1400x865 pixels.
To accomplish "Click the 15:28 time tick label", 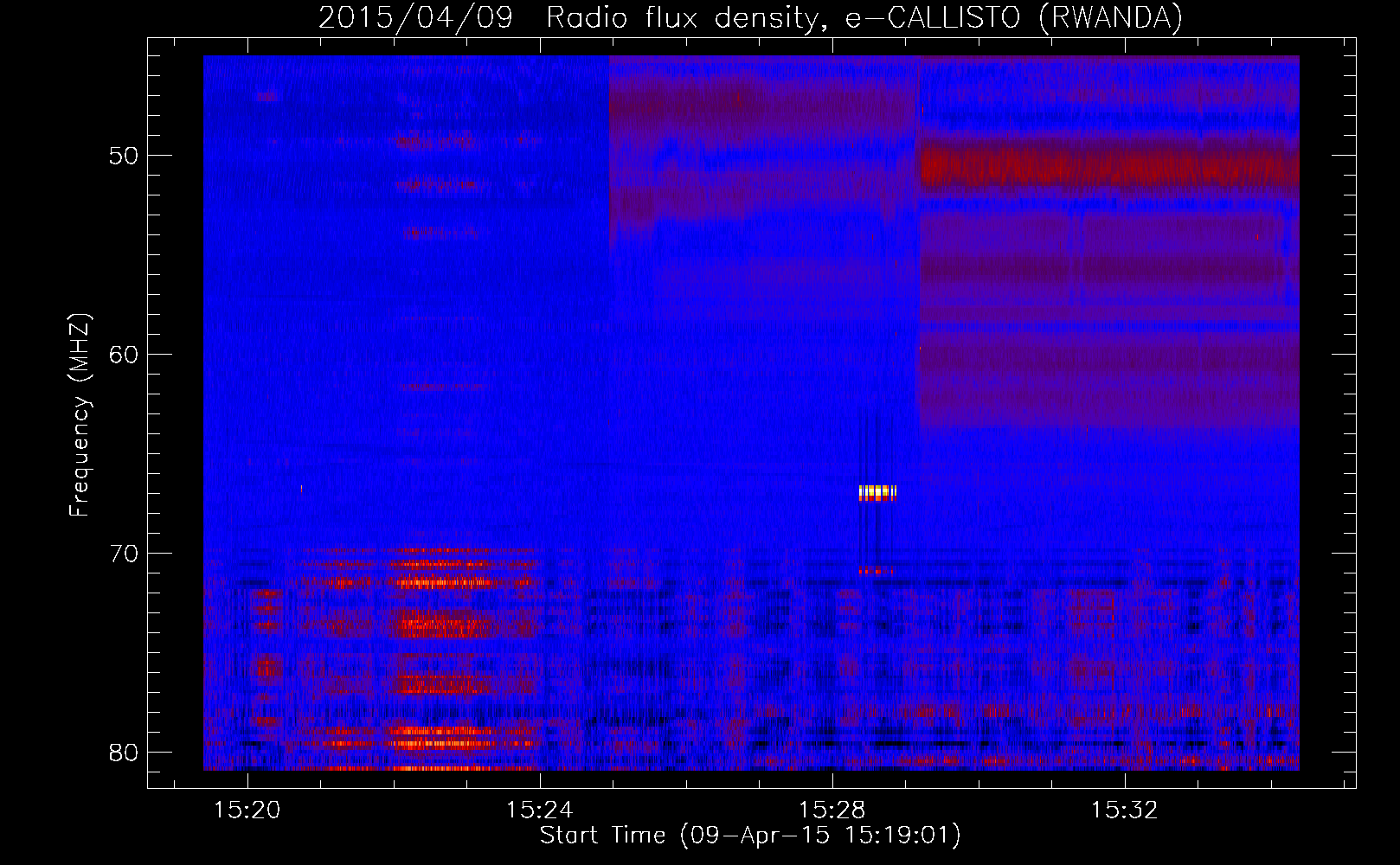I will point(832,810).
